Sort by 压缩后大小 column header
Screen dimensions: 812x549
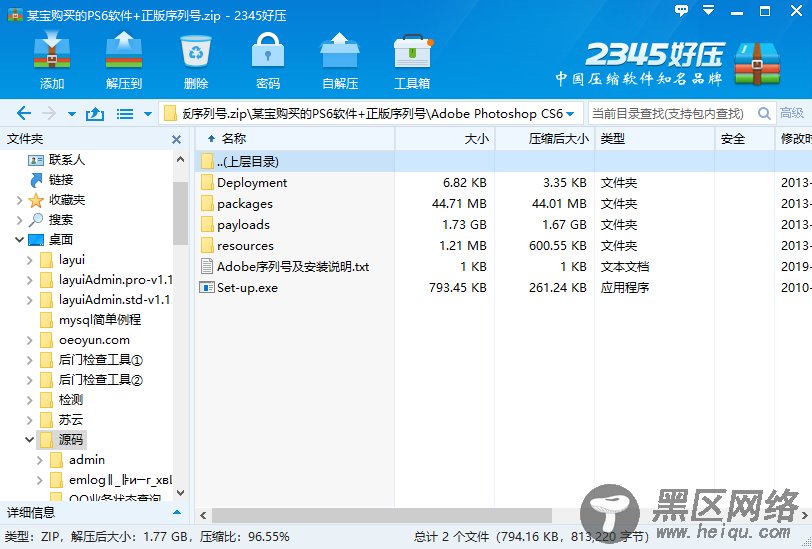click(545, 138)
